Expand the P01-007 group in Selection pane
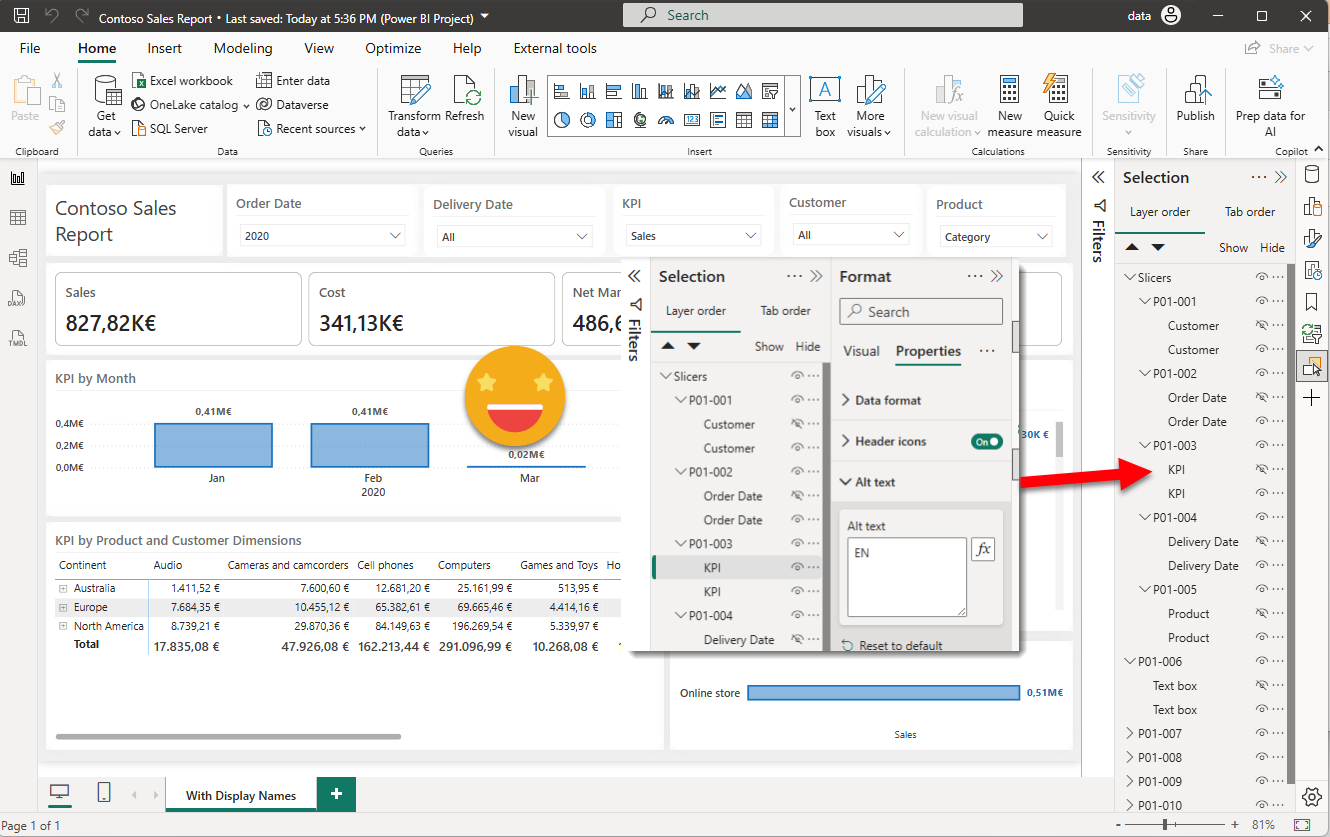Screen dimensions: 1330x837 [1131, 734]
